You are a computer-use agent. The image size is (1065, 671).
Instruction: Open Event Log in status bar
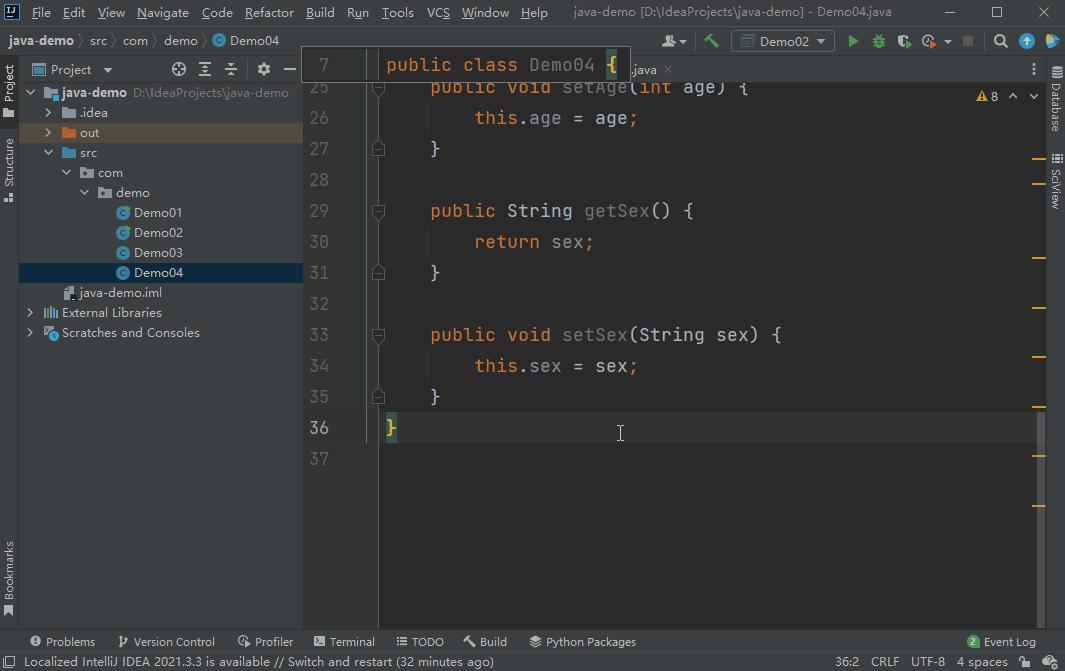1001,642
